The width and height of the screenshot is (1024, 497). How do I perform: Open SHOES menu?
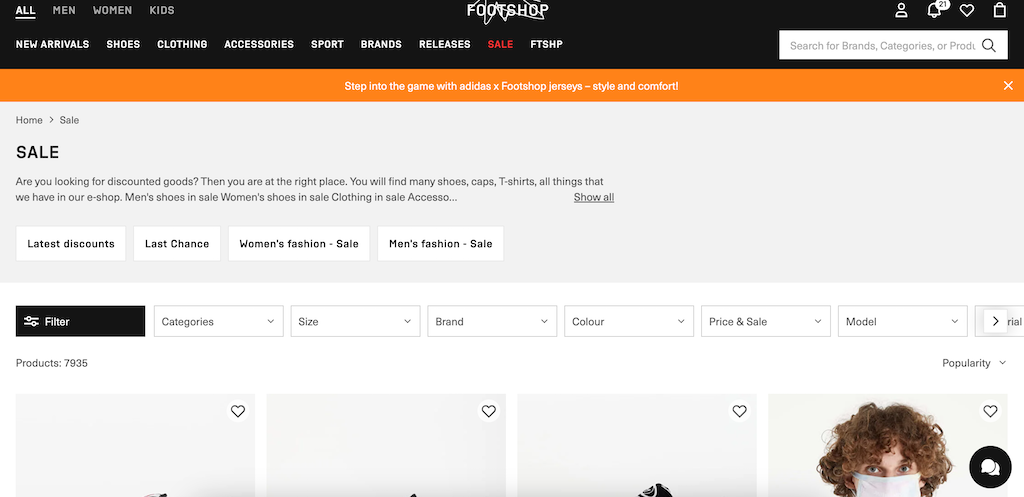(x=123, y=44)
